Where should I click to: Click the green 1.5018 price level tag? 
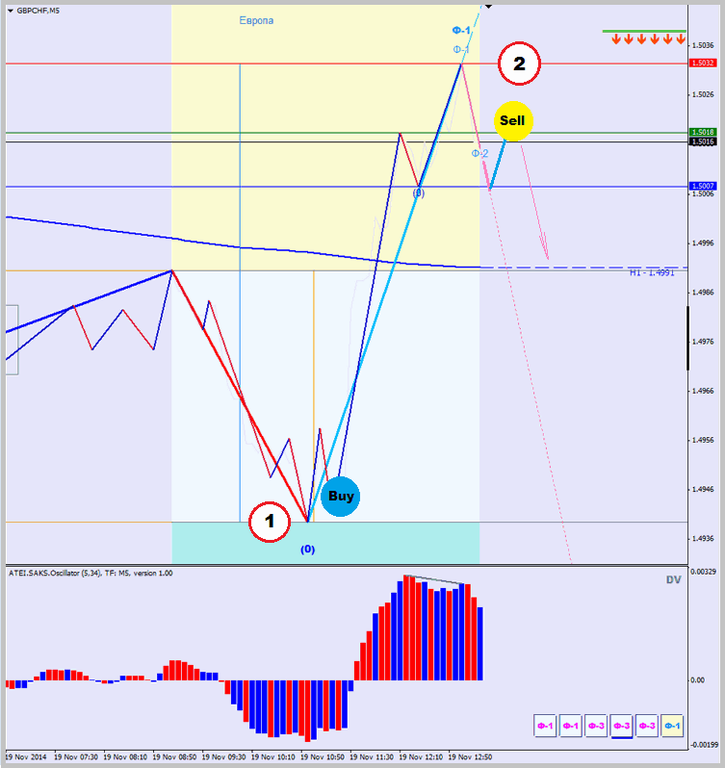click(703, 132)
